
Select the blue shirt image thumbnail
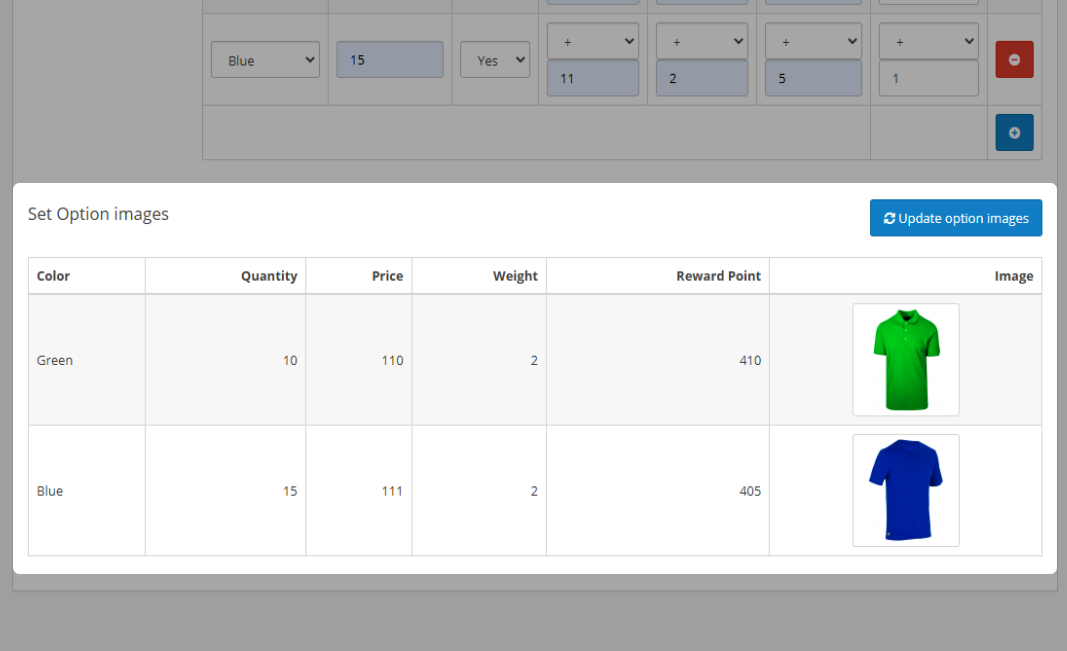[x=905, y=490]
